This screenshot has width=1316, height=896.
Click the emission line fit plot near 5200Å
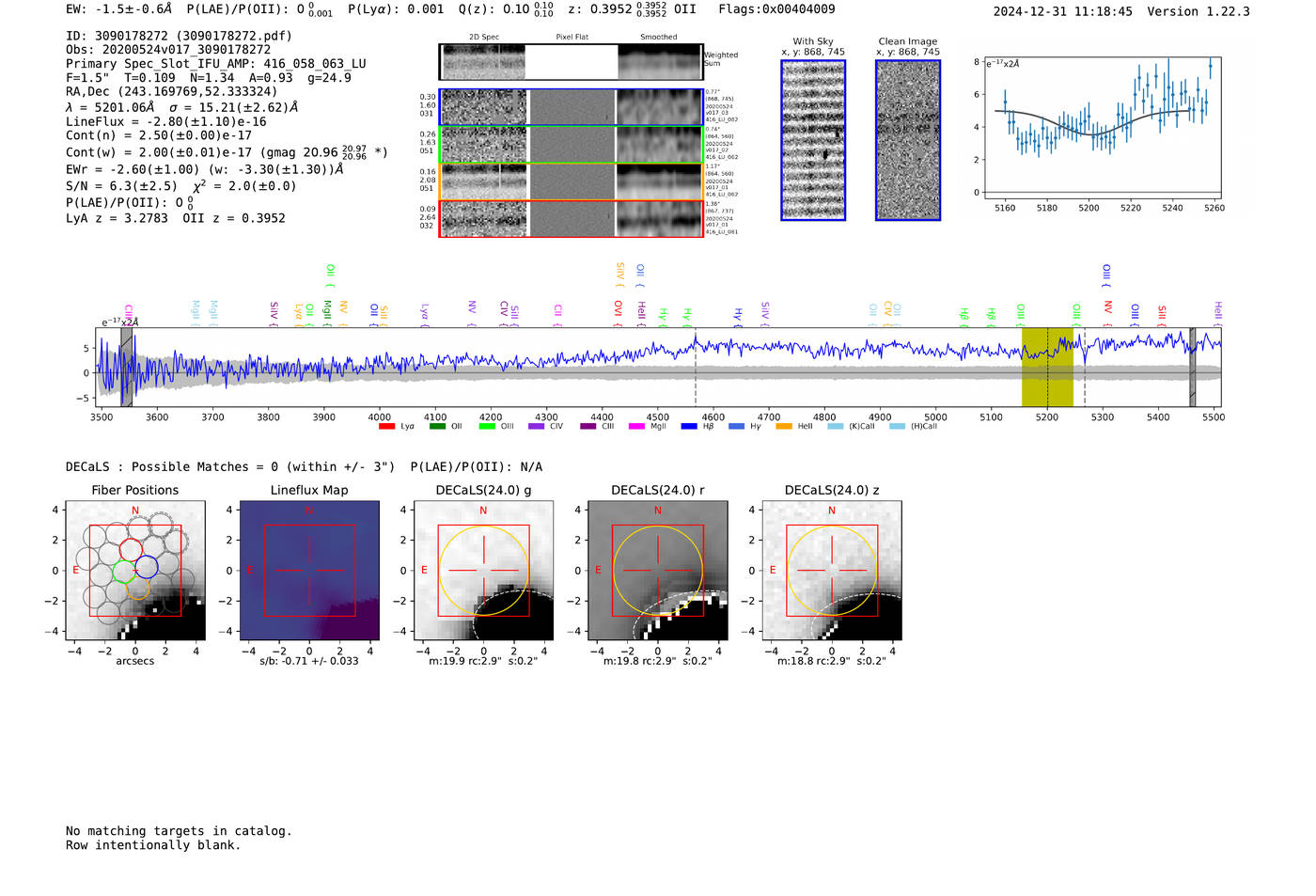1104,127
